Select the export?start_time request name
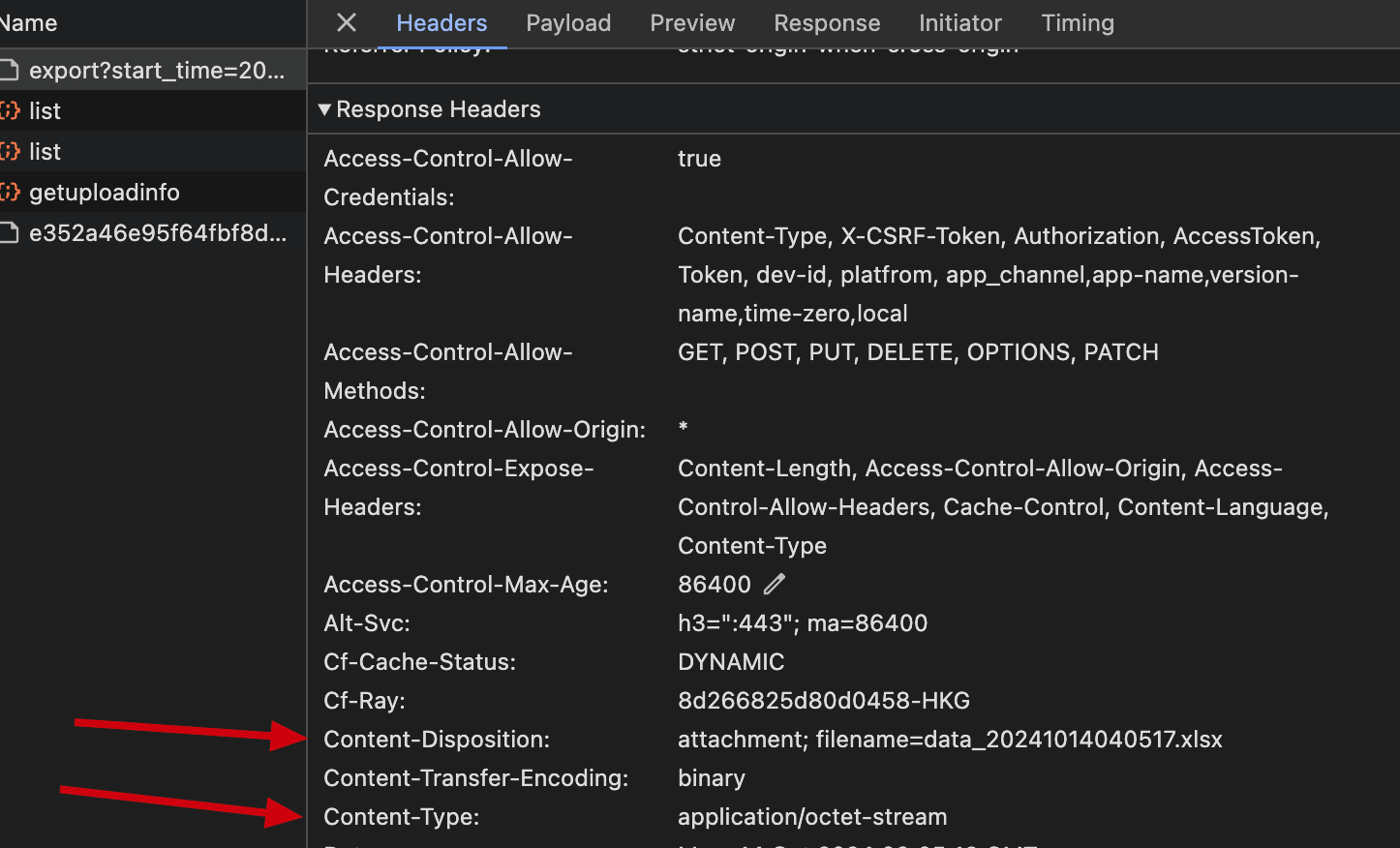 [157, 71]
